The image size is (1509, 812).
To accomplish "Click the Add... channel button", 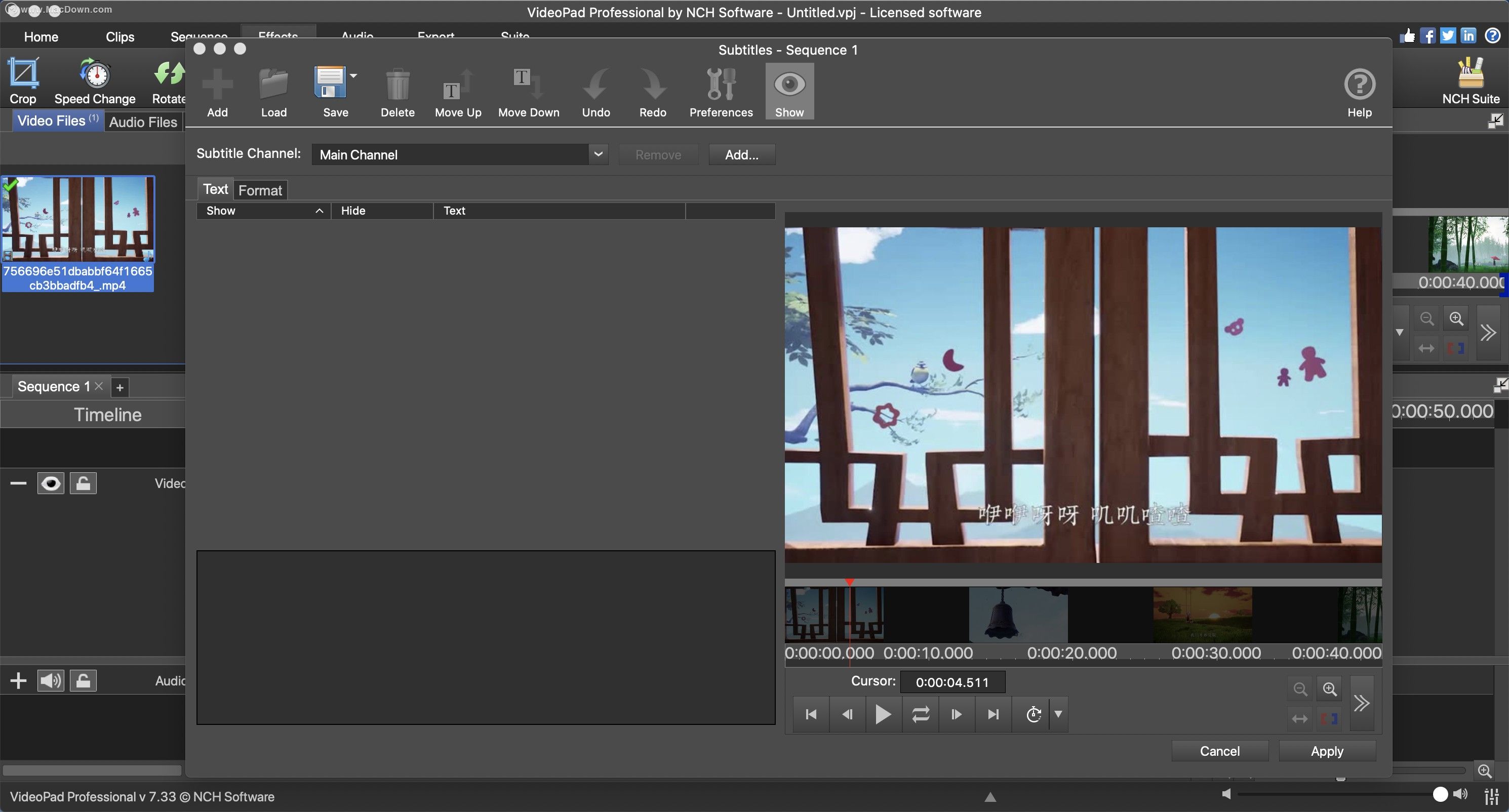I will click(x=742, y=154).
